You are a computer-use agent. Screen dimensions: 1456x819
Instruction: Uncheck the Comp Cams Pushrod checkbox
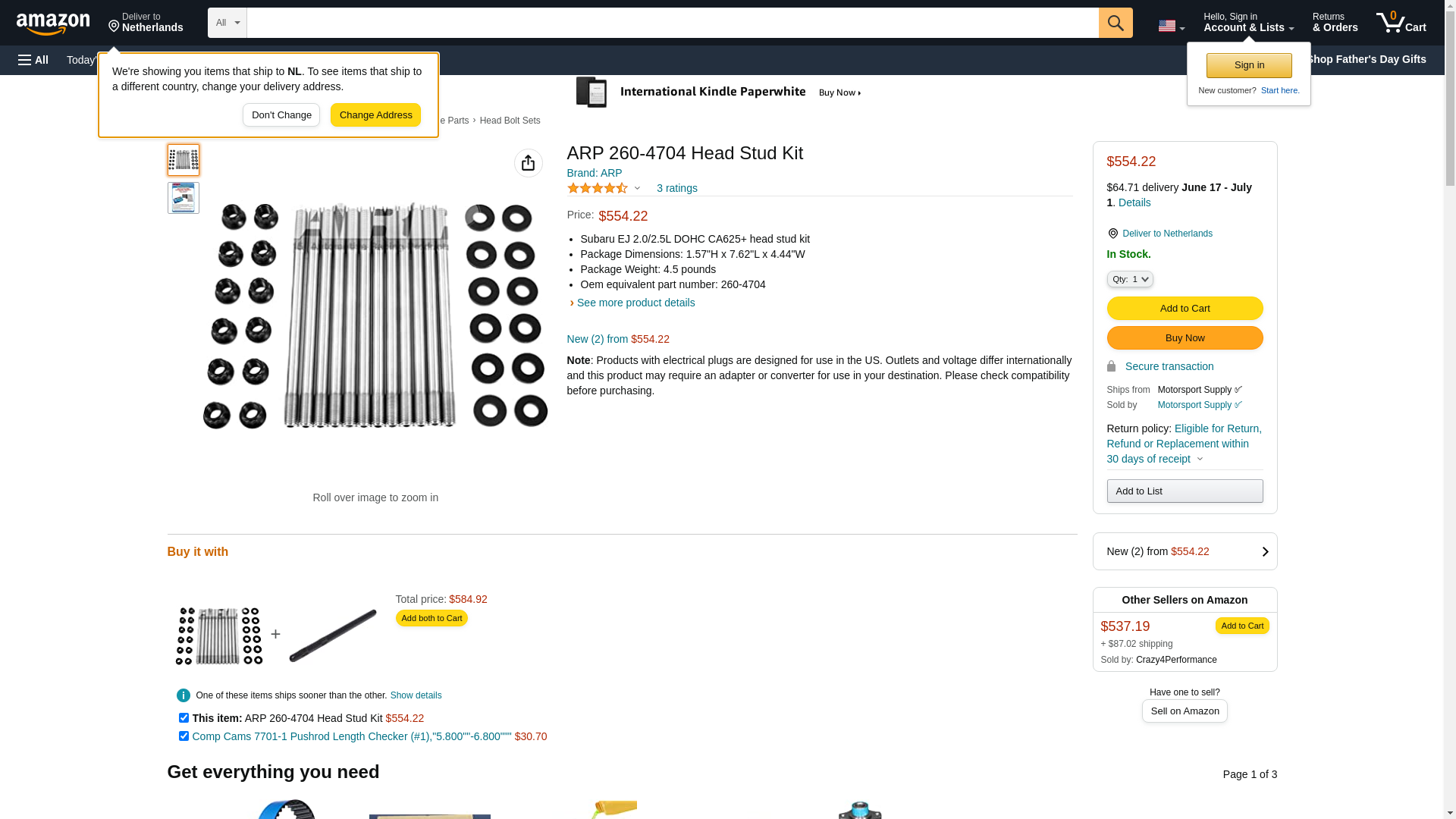[184, 736]
